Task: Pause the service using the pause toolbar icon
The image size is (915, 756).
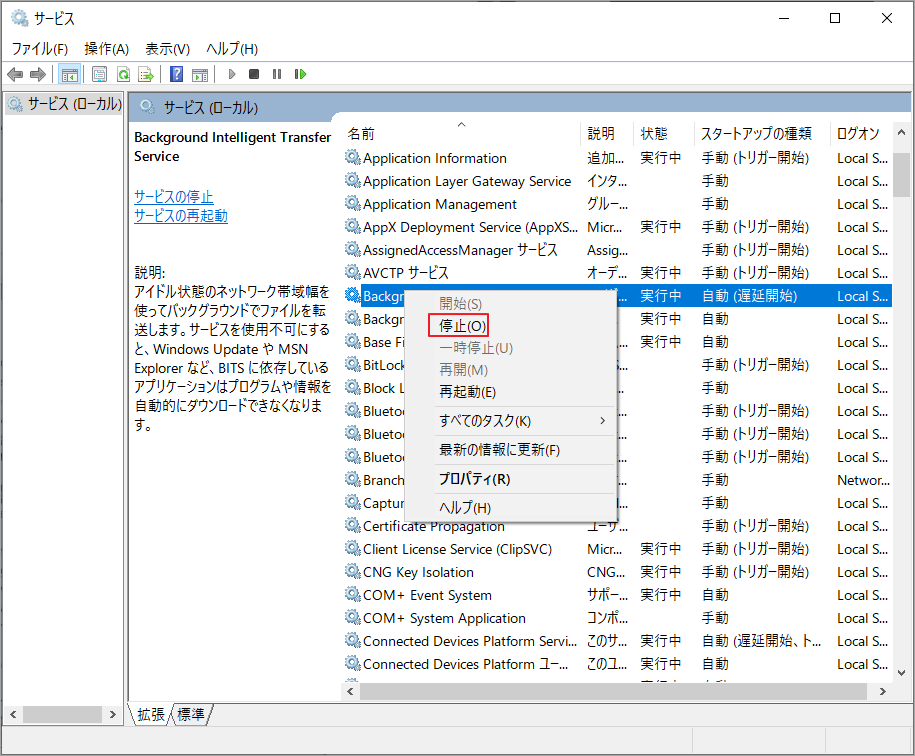Action: [x=277, y=73]
